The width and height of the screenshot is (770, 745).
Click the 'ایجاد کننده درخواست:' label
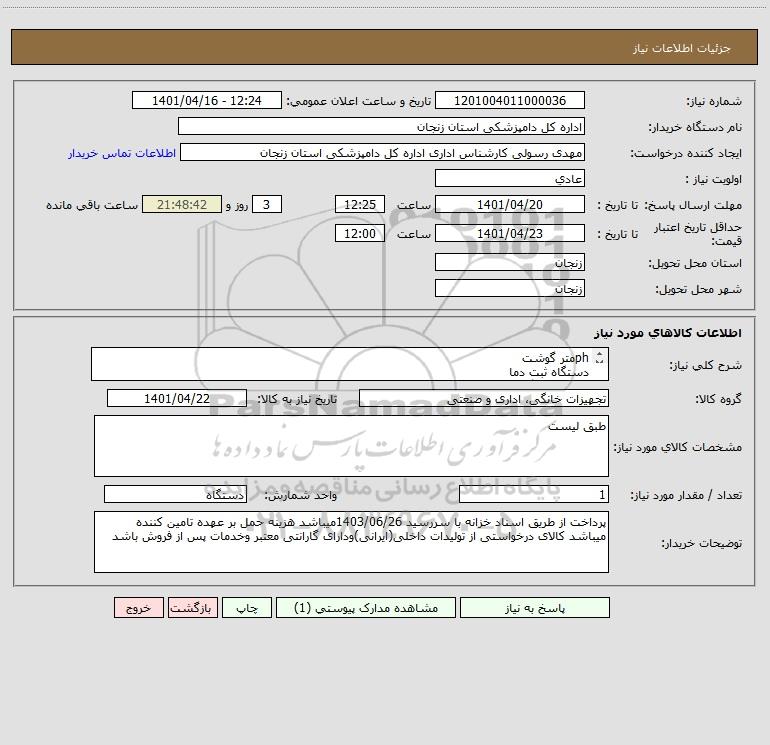[x=686, y=153]
